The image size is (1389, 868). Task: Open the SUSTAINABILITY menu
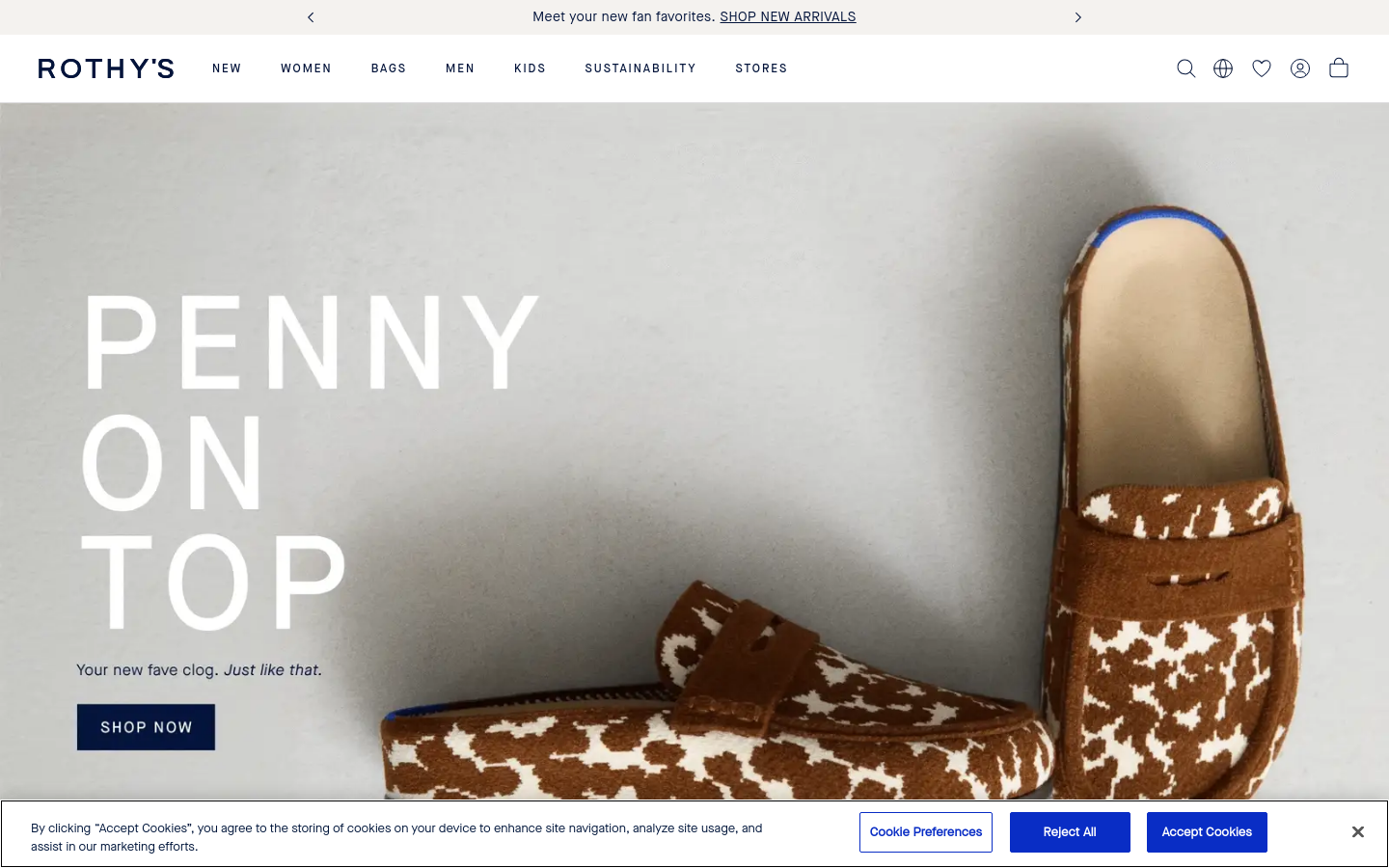[x=640, y=68]
